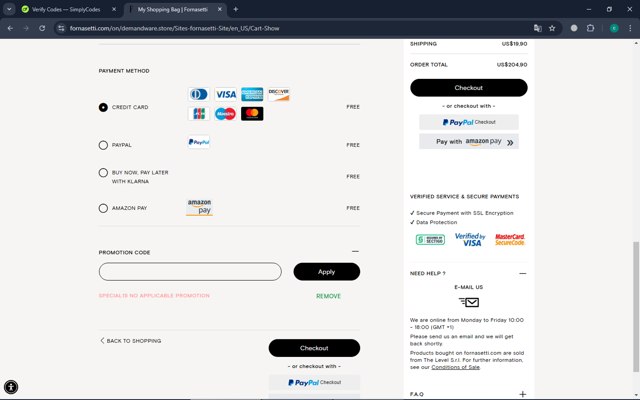The width and height of the screenshot is (640, 400).
Task: Select the PayPal payment radio button
Action: point(103,145)
